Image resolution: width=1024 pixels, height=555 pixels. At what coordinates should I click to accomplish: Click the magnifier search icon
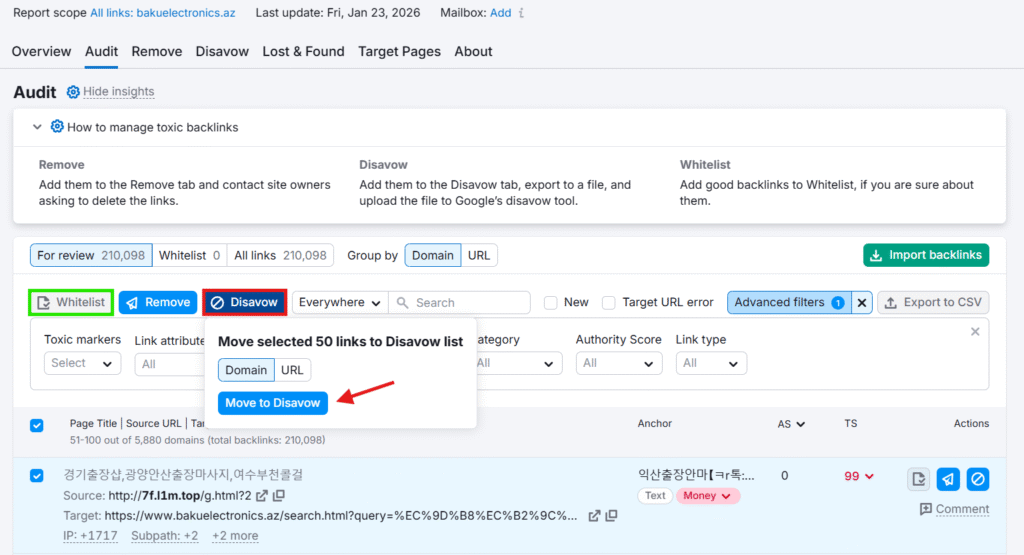[402, 302]
